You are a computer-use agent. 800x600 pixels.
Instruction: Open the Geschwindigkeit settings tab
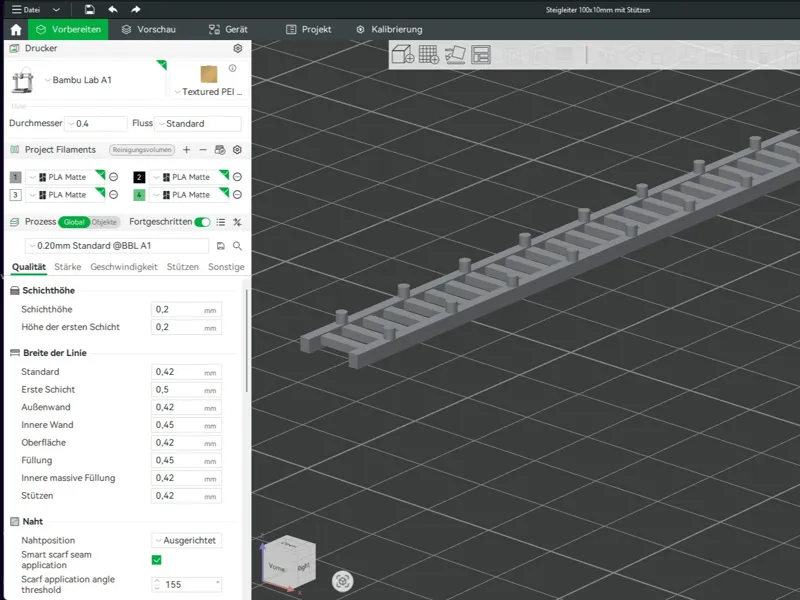point(124,267)
